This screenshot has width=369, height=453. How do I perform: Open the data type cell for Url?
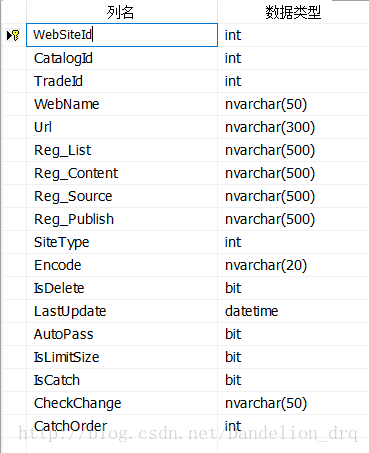click(293, 127)
